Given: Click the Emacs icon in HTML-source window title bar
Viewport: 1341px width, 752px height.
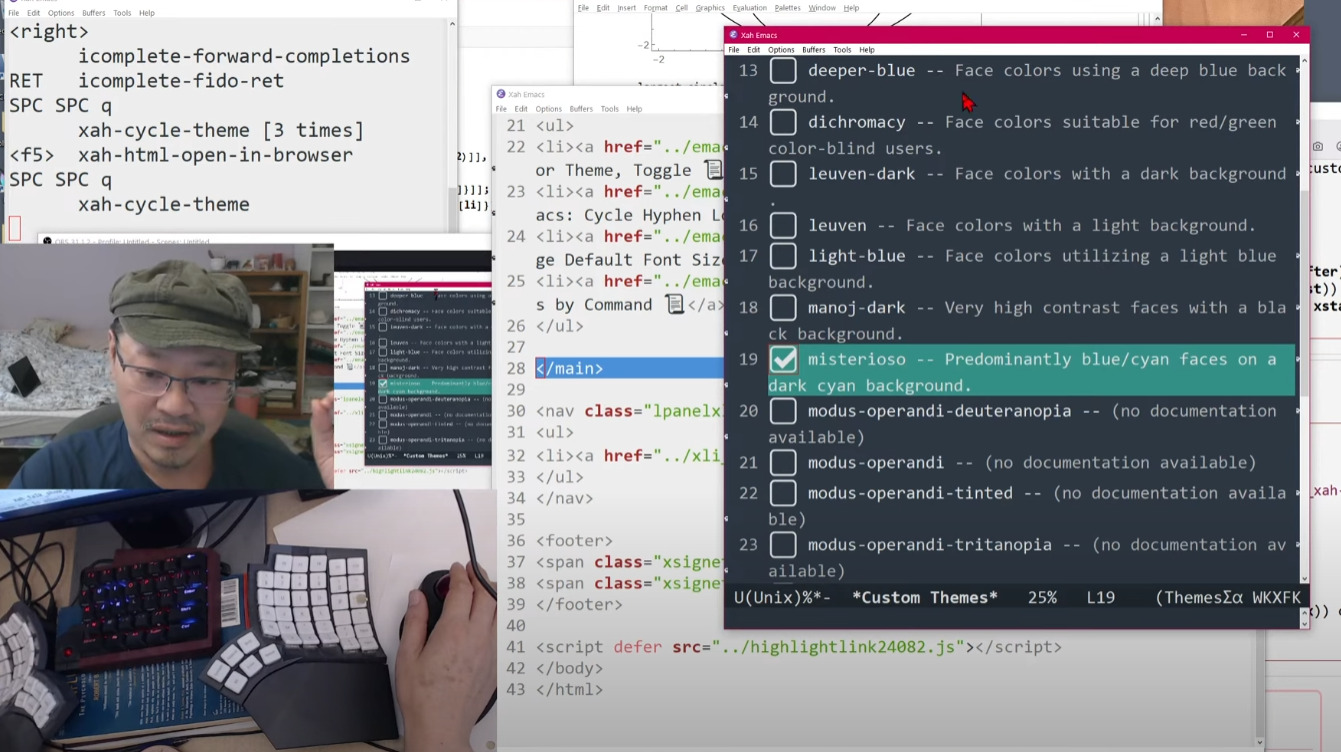Looking at the screenshot, I should click(x=501, y=94).
